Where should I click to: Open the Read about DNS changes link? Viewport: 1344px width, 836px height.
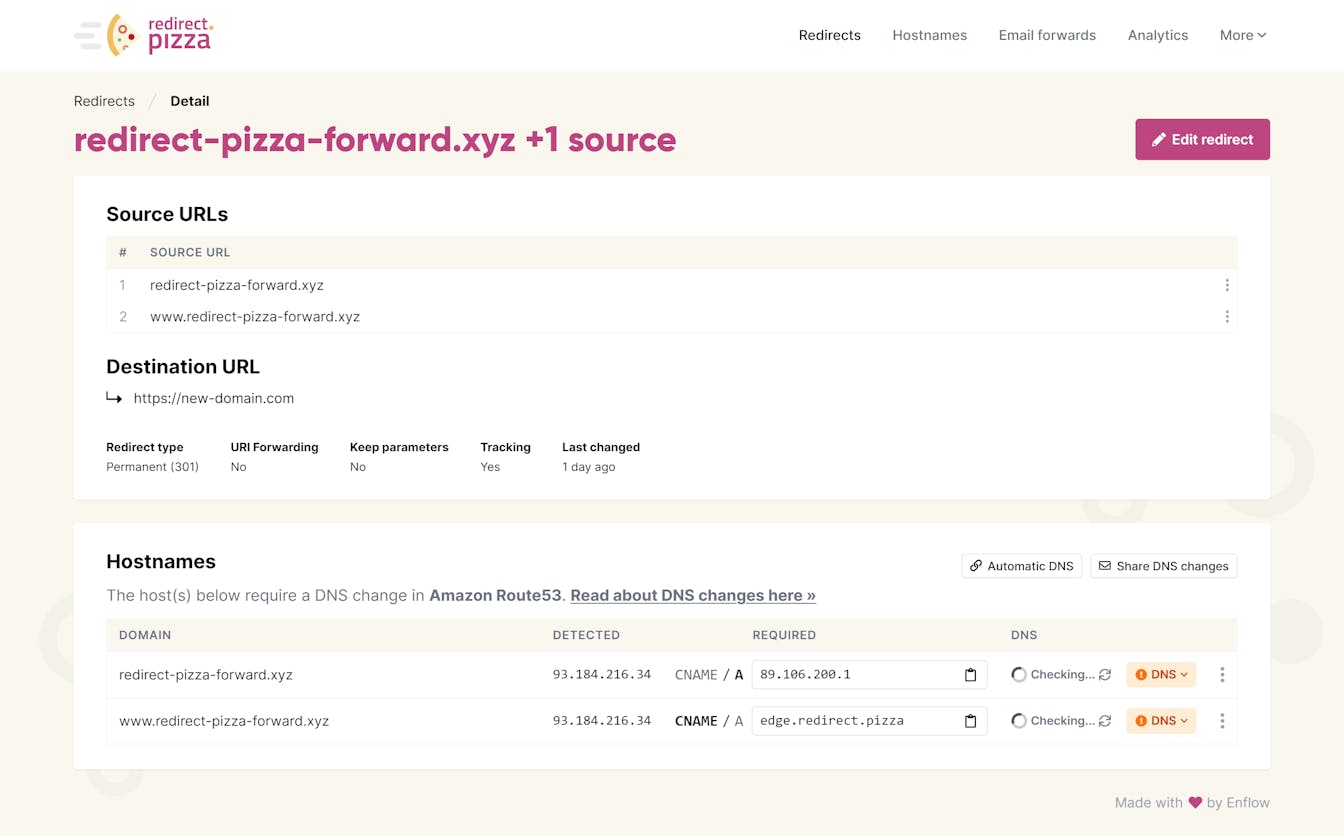(692, 595)
